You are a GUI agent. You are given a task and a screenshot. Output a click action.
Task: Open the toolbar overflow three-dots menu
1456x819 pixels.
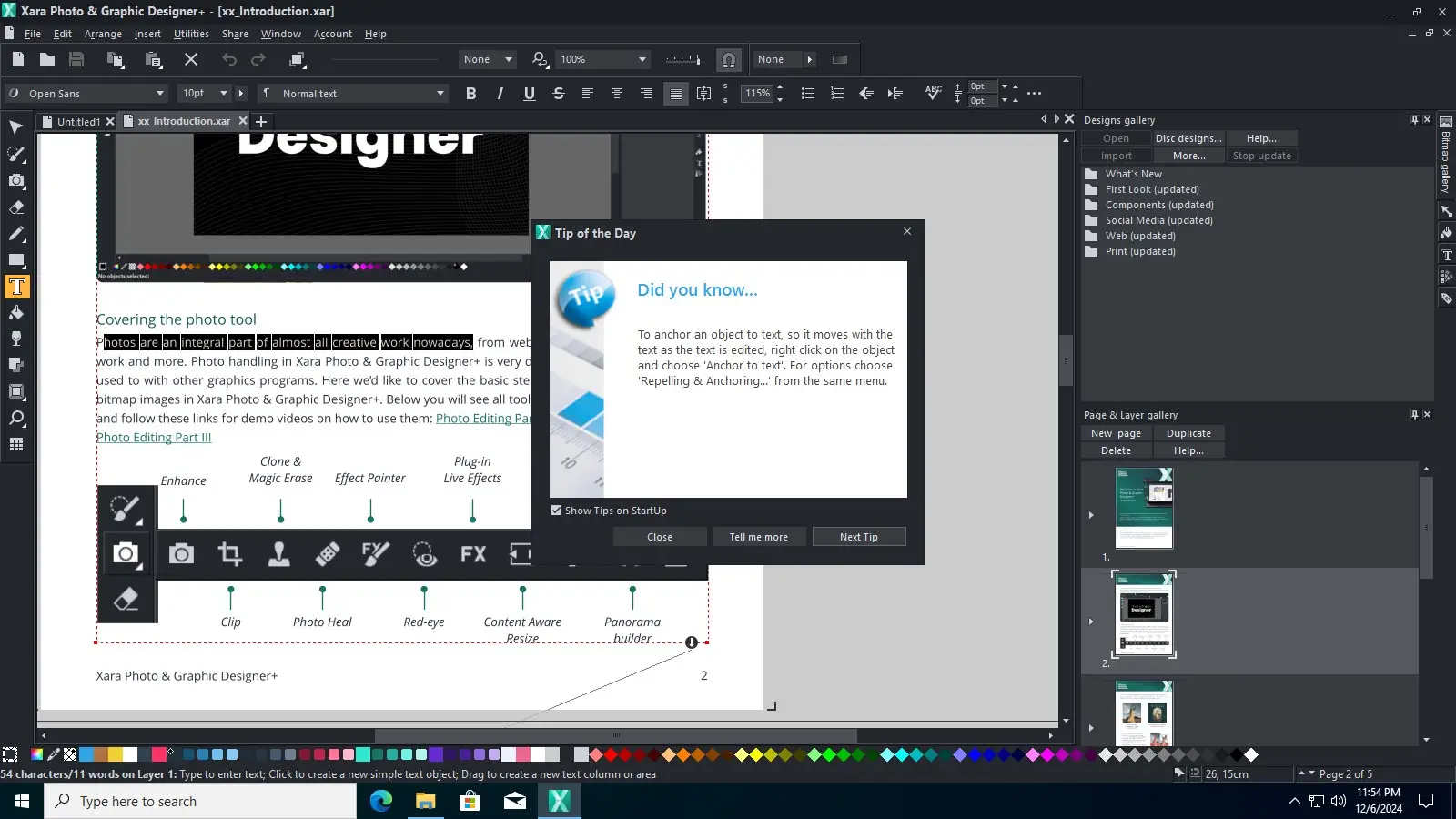pos(1035,94)
